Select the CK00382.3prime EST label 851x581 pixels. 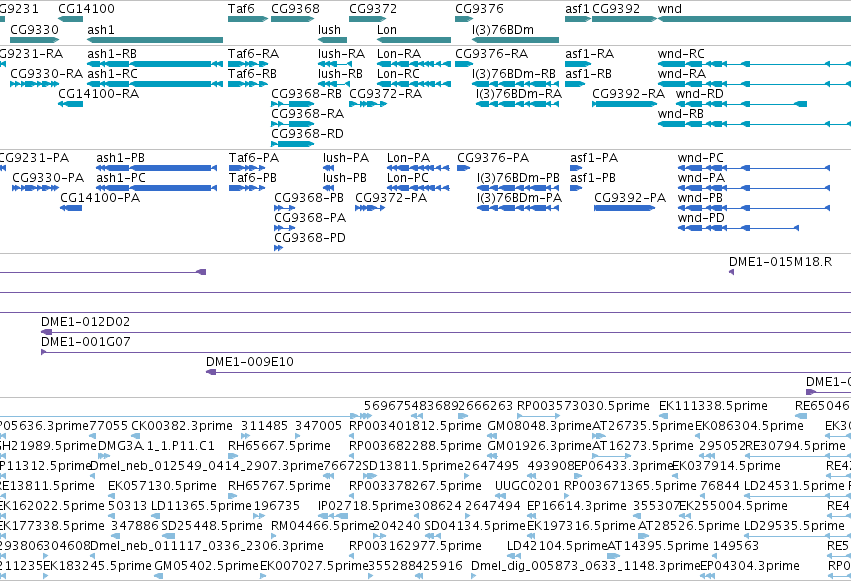(x=182, y=426)
